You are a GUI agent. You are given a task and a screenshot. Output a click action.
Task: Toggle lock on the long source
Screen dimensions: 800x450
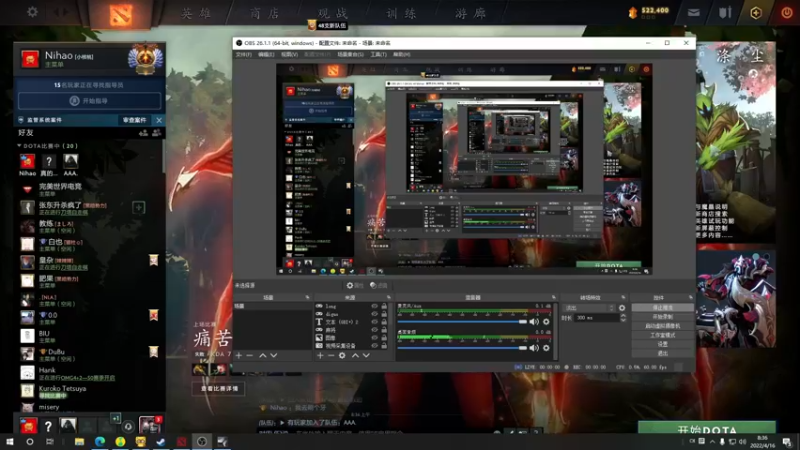coord(384,306)
